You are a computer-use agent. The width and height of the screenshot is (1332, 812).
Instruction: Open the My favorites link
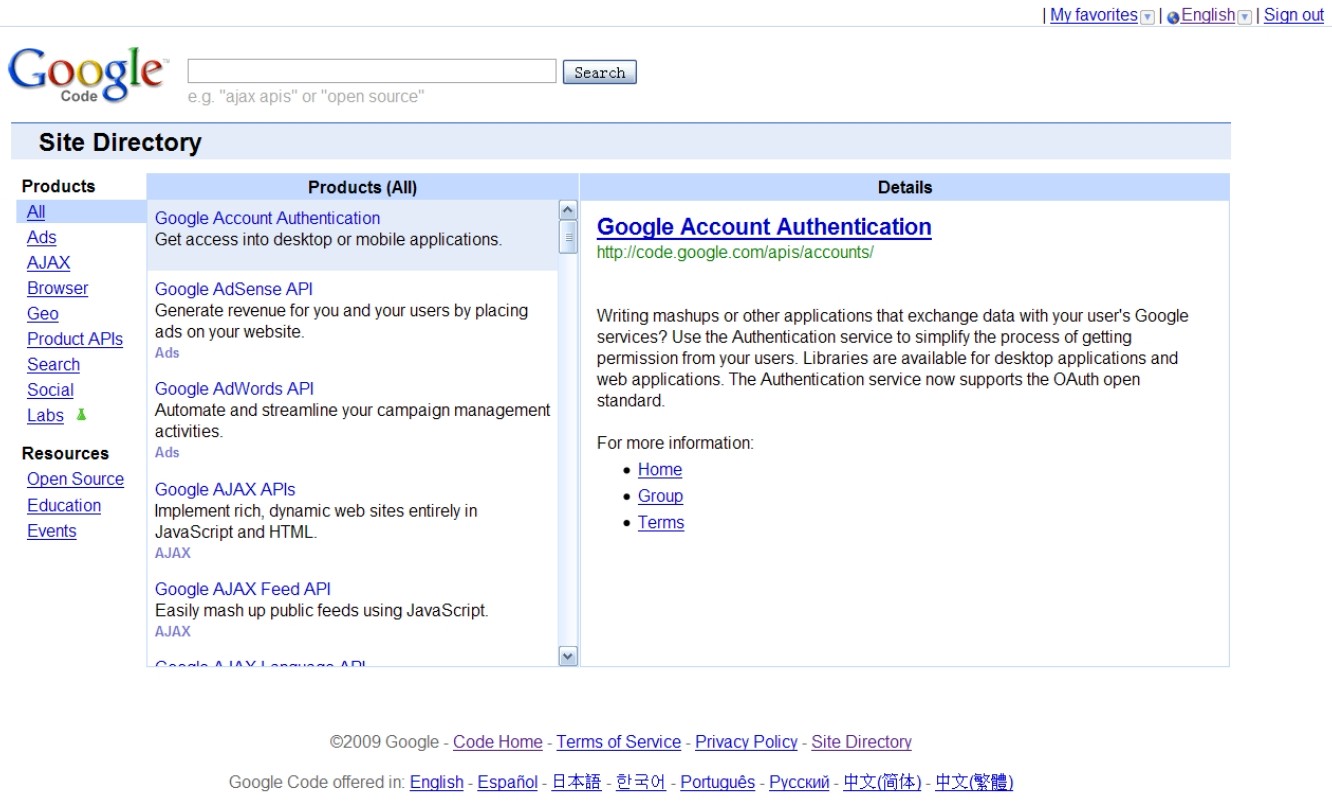(1094, 15)
